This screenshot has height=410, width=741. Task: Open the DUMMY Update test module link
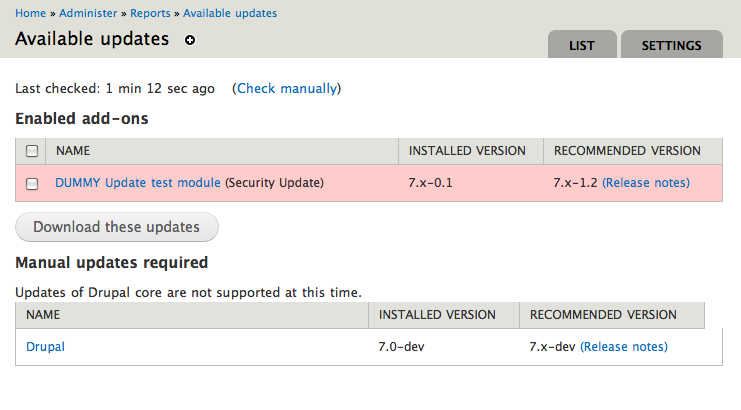(x=138, y=183)
